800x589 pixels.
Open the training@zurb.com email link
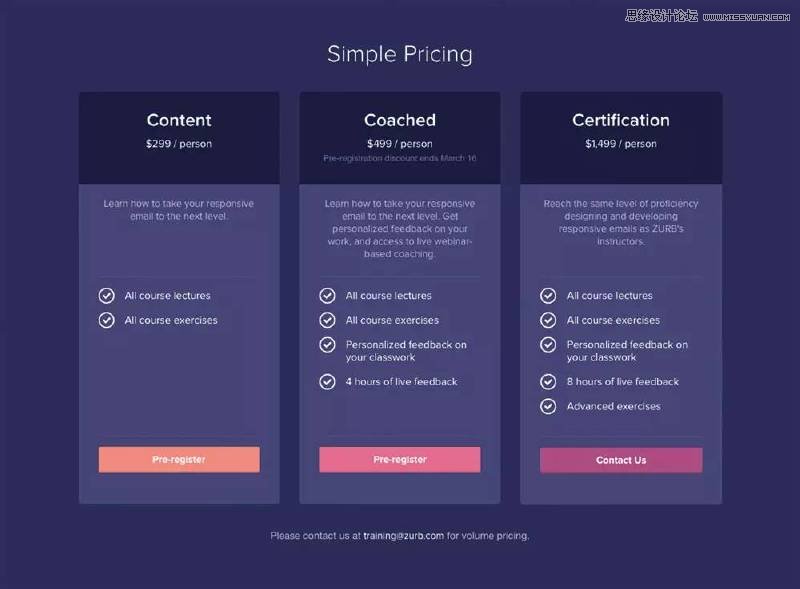[x=404, y=535]
